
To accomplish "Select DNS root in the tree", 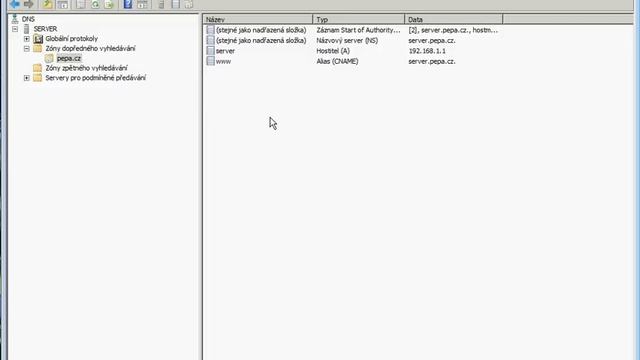I will click(28, 19).
